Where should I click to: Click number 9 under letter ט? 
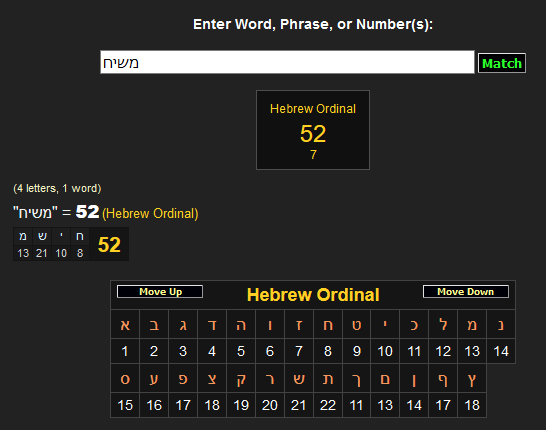point(356,351)
